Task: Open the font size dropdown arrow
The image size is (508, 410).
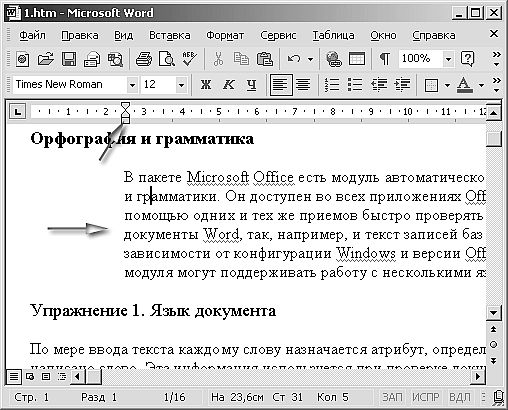Action: pyautogui.click(x=181, y=85)
